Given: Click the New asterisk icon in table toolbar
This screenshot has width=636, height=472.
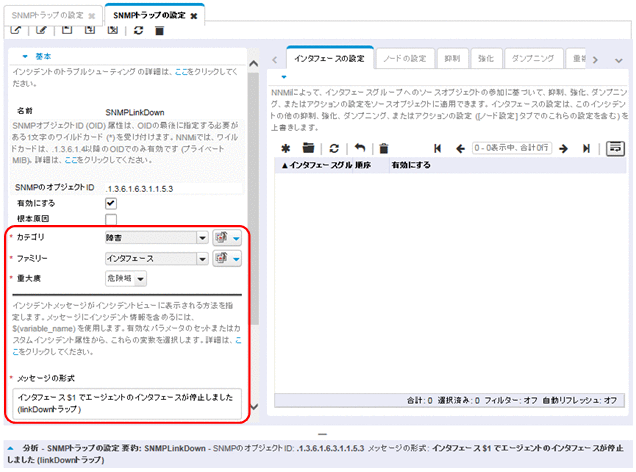Looking at the screenshot, I should click(x=286, y=148).
